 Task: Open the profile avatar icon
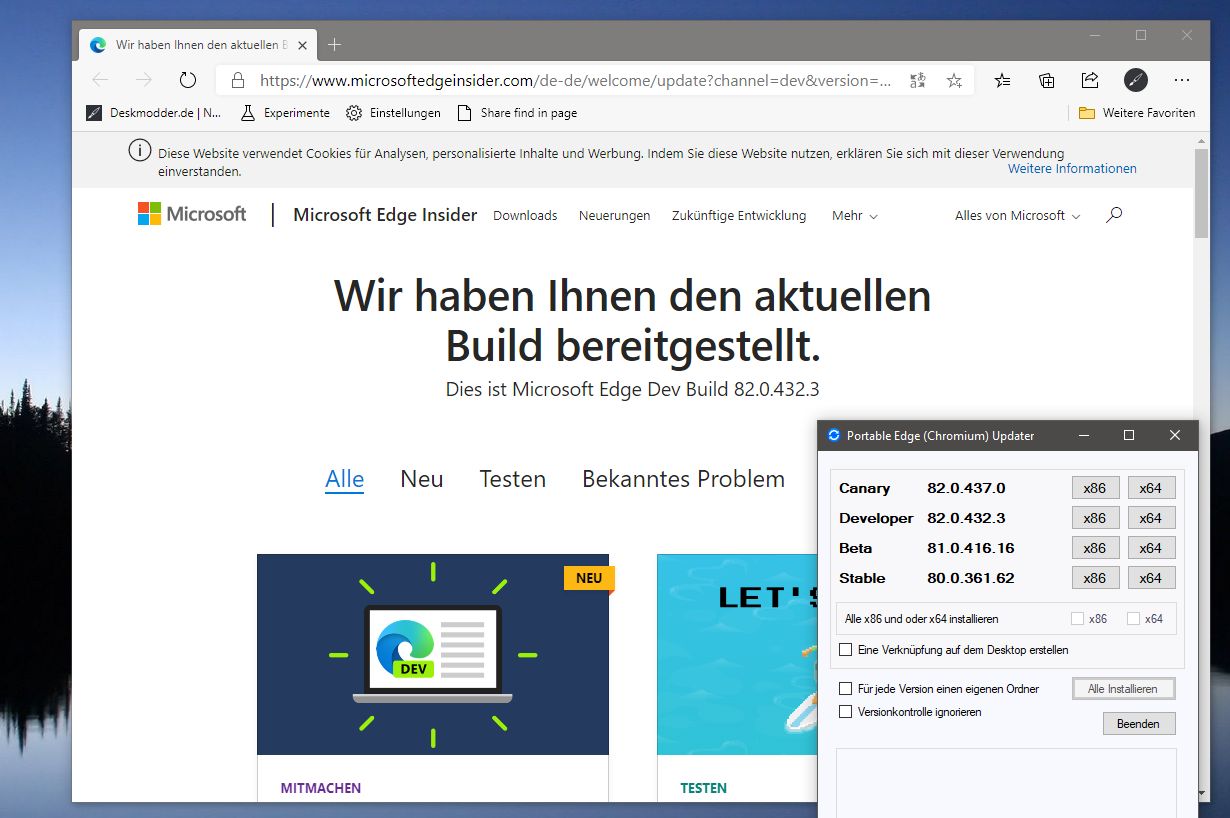(x=1135, y=80)
